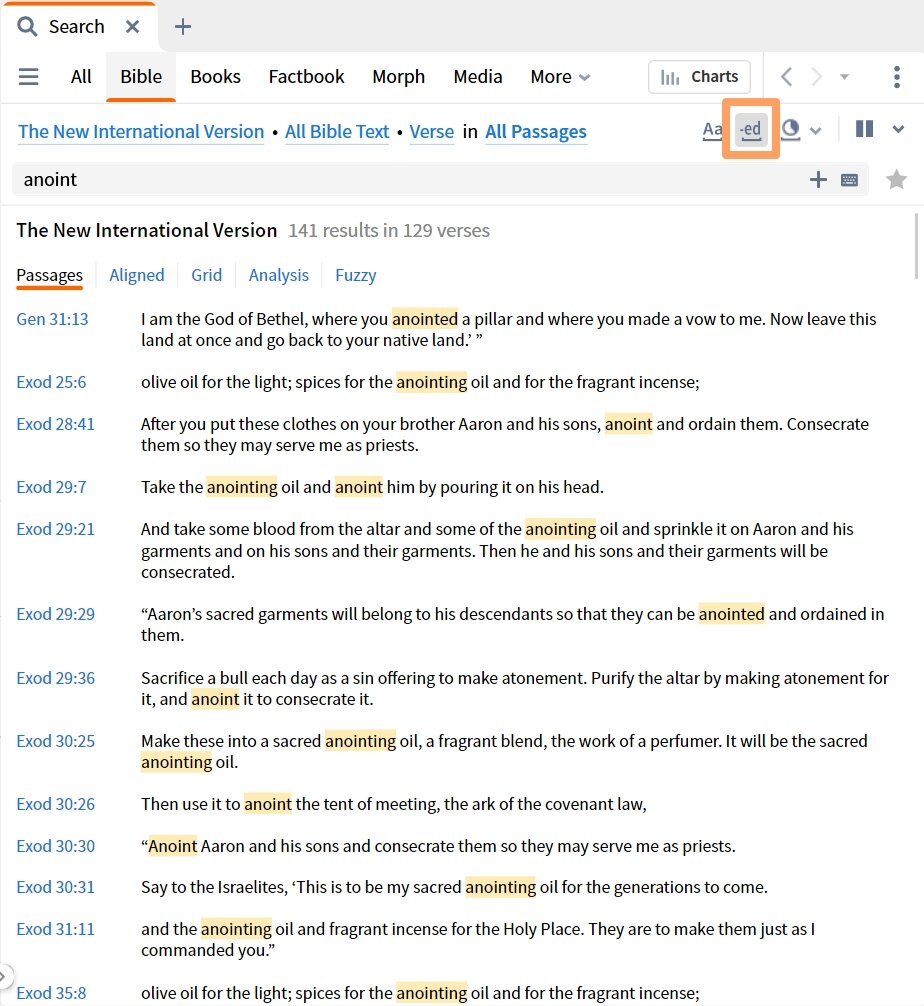This screenshot has width=924, height=1006.
Task: Expand the layout options chevron
Action: coord(898,130)
